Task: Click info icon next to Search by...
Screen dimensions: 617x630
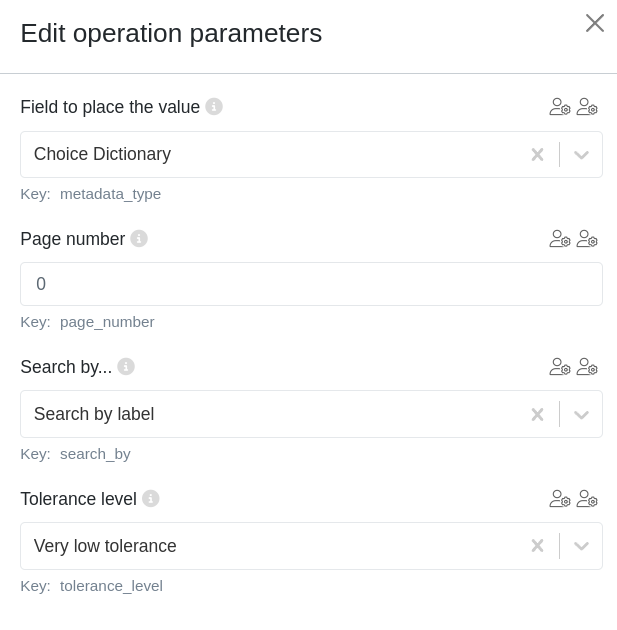Action: (x=126, y=366)
